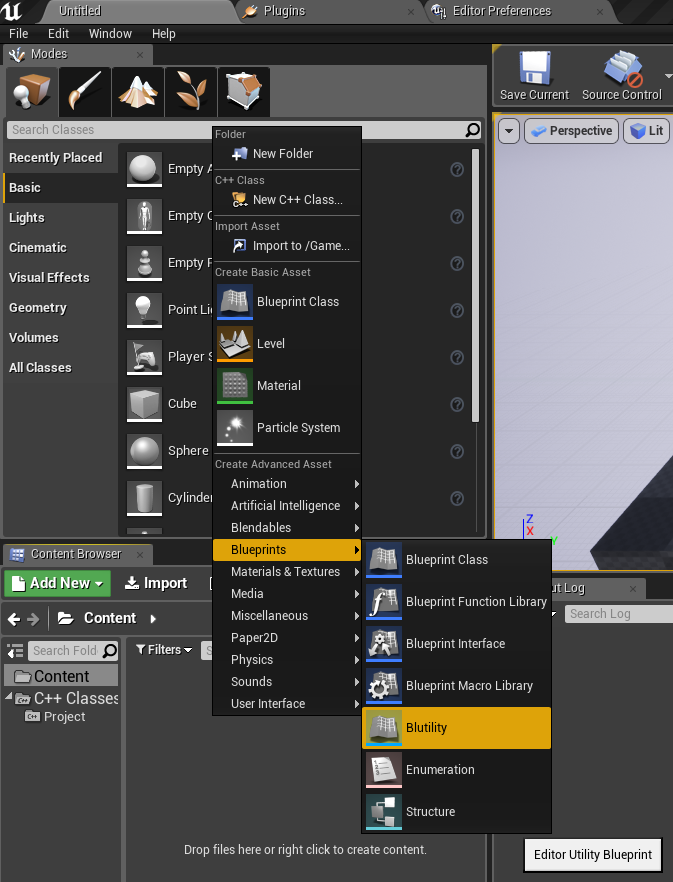Click the search magnifier in Search Classes
The height and width of the screenshot is (882, 673).
coord(473,130)
